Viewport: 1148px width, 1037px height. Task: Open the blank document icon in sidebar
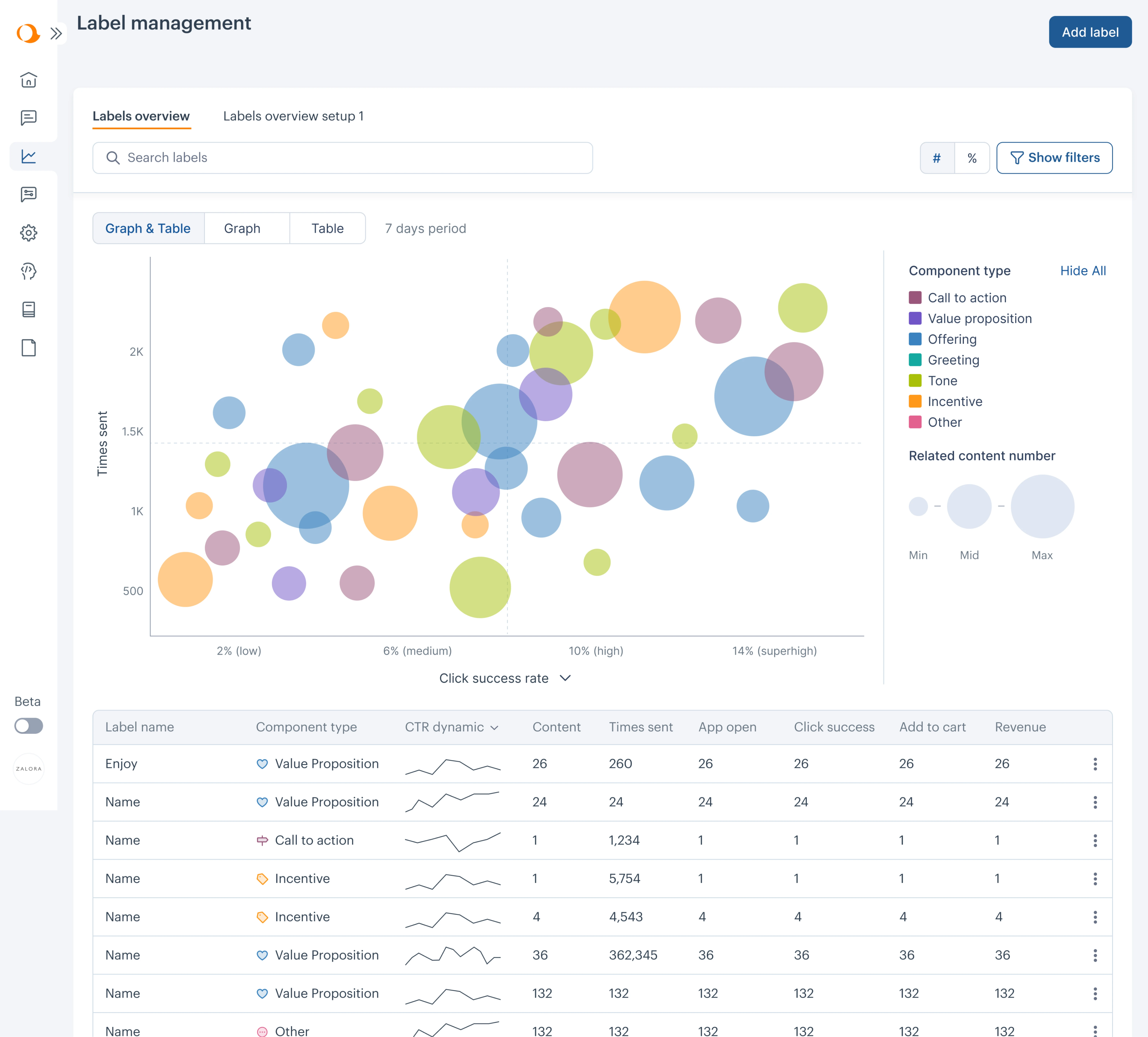(x=29, y=348)
